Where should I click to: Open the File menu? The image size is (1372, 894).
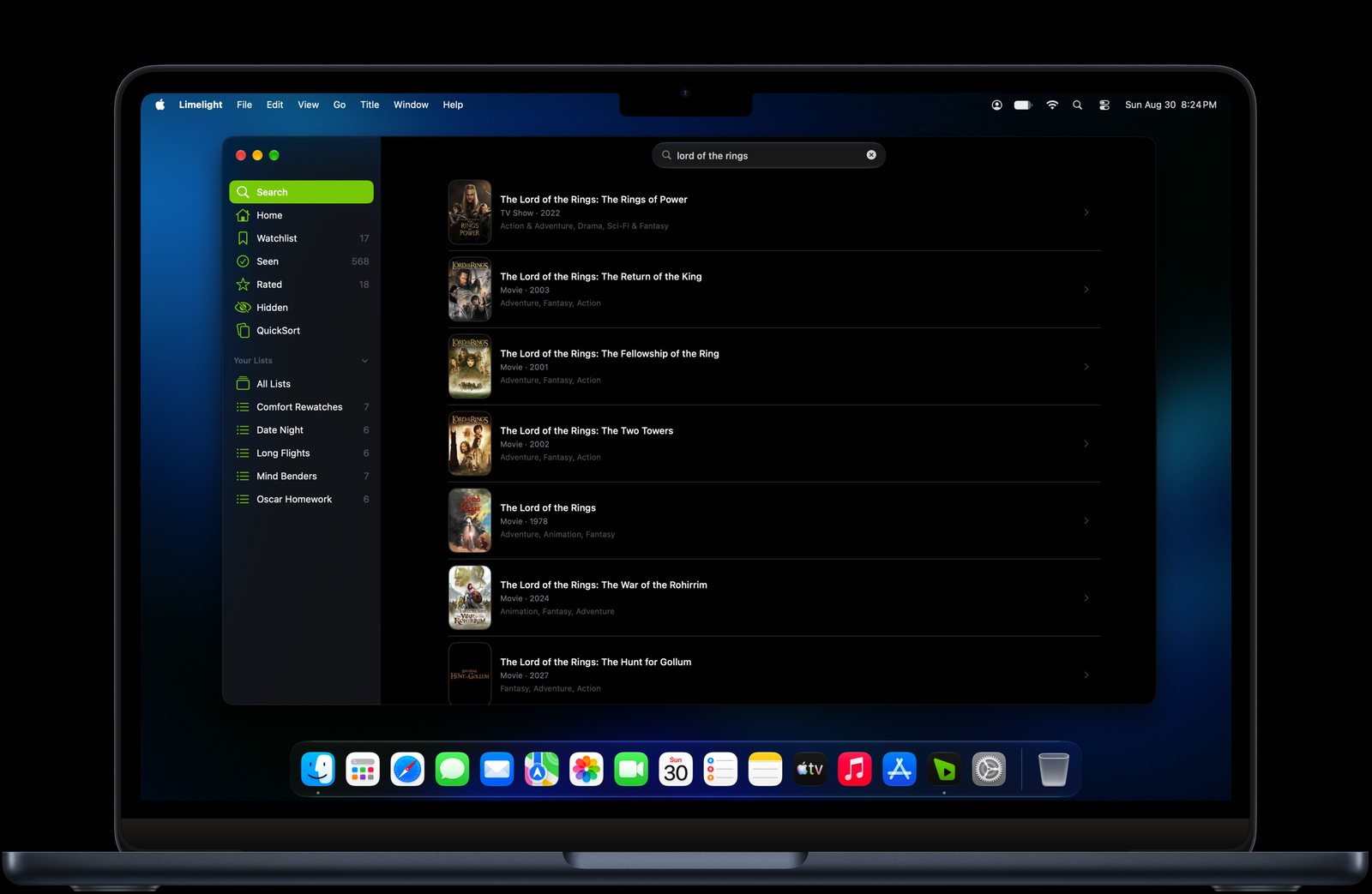pos(244,105)
